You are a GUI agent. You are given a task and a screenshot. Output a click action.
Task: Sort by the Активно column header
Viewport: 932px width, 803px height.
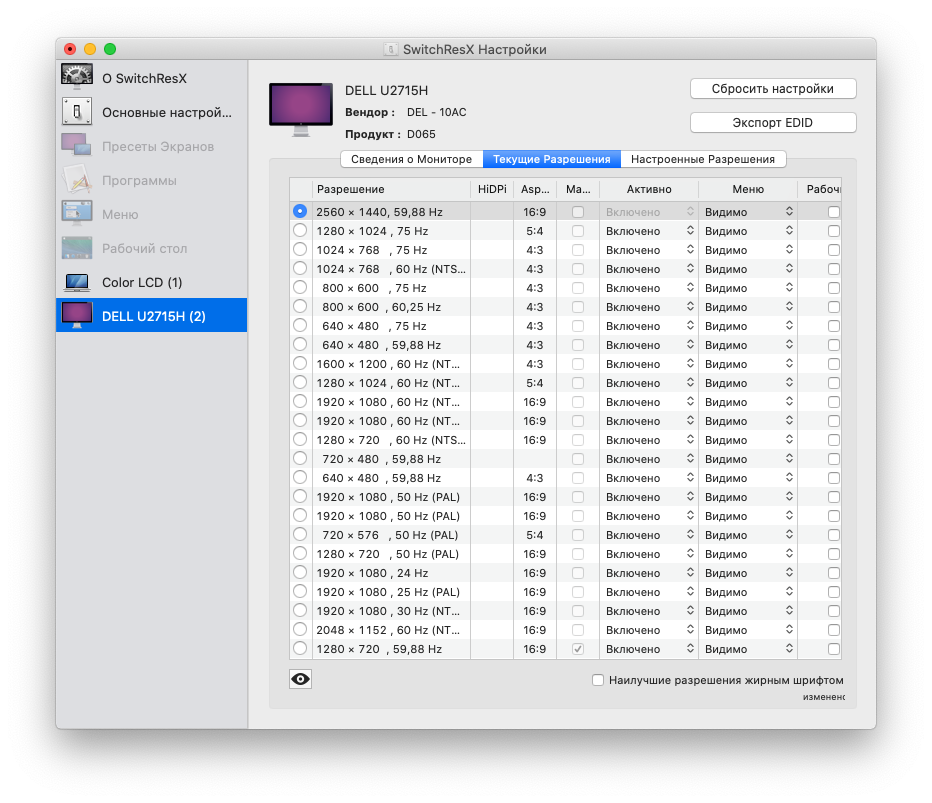coord(649,189)
